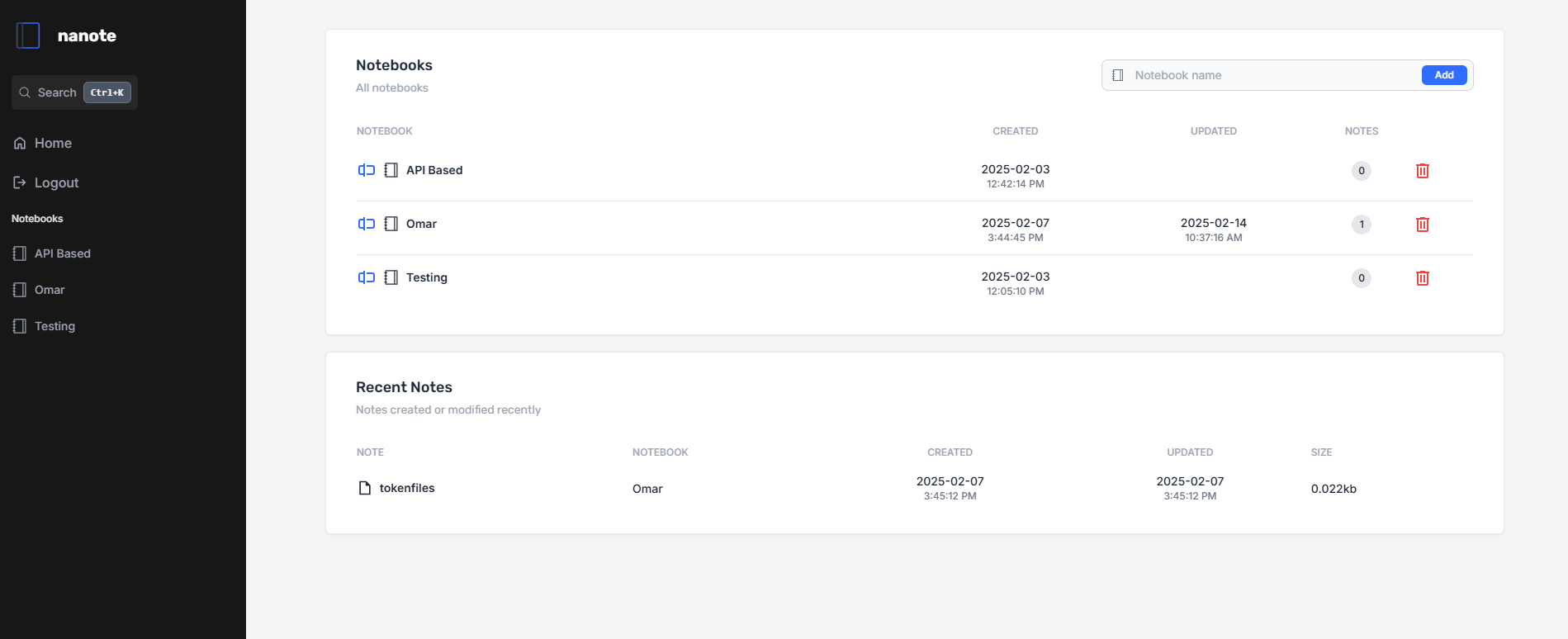Open the API Based notebook icon in sidebar

click(19, 253)
